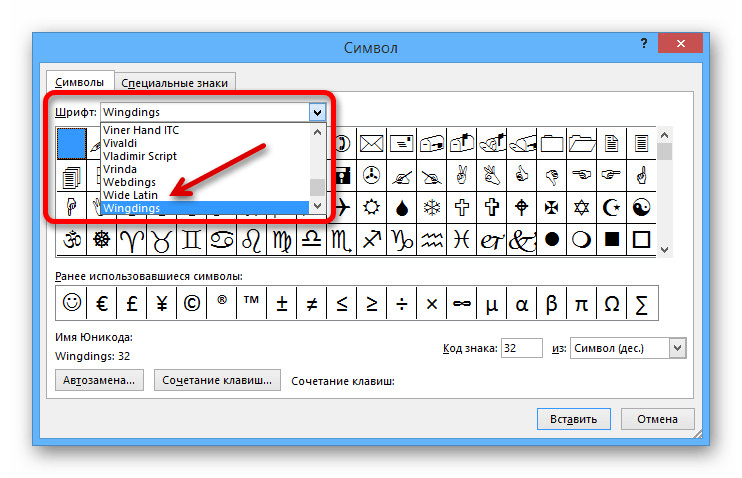Select the airplane symbol
This screenshot has width=742, height=478.
click(x=344, y=207)
